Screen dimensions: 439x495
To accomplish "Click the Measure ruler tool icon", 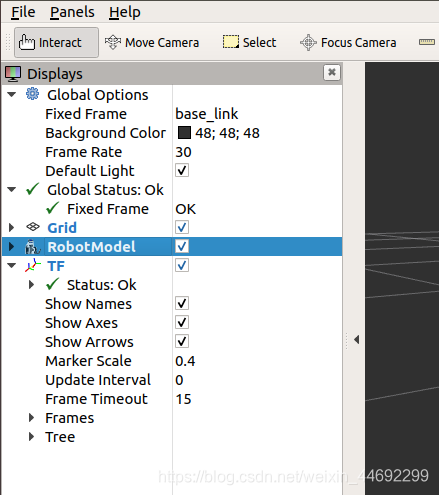I will (427, 42).
